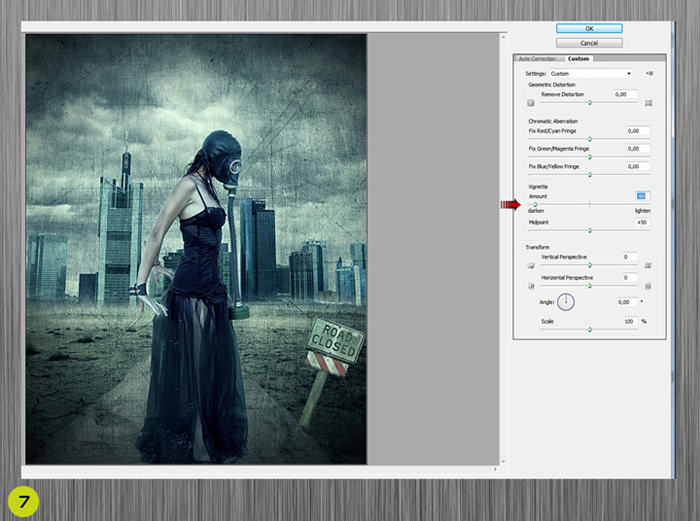Viewport: 700px width, 521px height.
Task: Click the Scale percentage input field
Action: [x=629, y=321]
